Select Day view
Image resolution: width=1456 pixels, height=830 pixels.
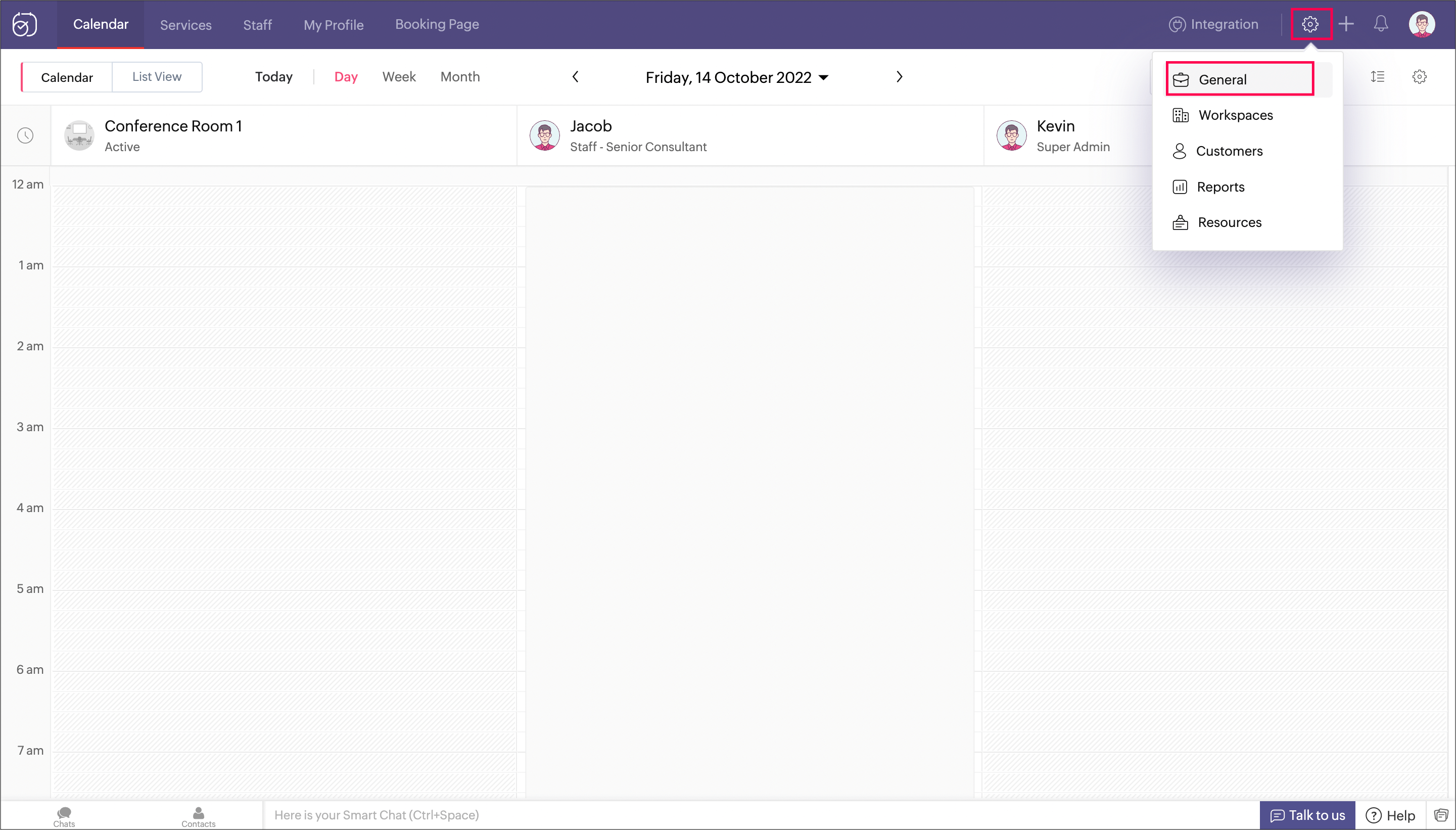(346, 77)
